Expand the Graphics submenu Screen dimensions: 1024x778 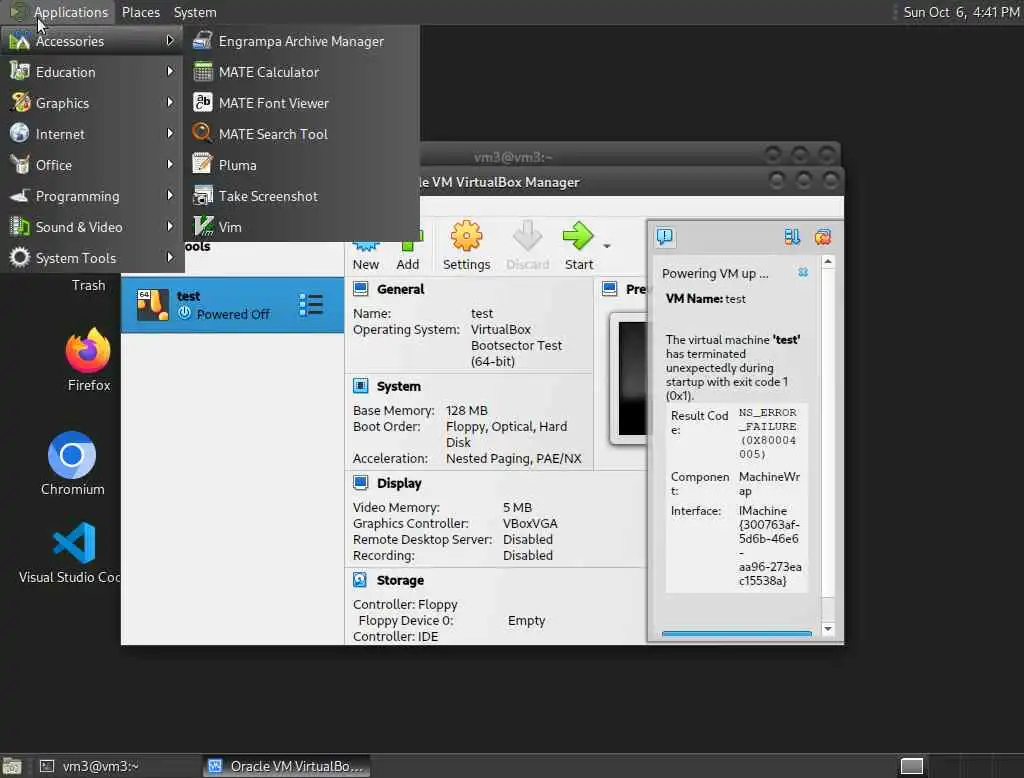[92, 103]
